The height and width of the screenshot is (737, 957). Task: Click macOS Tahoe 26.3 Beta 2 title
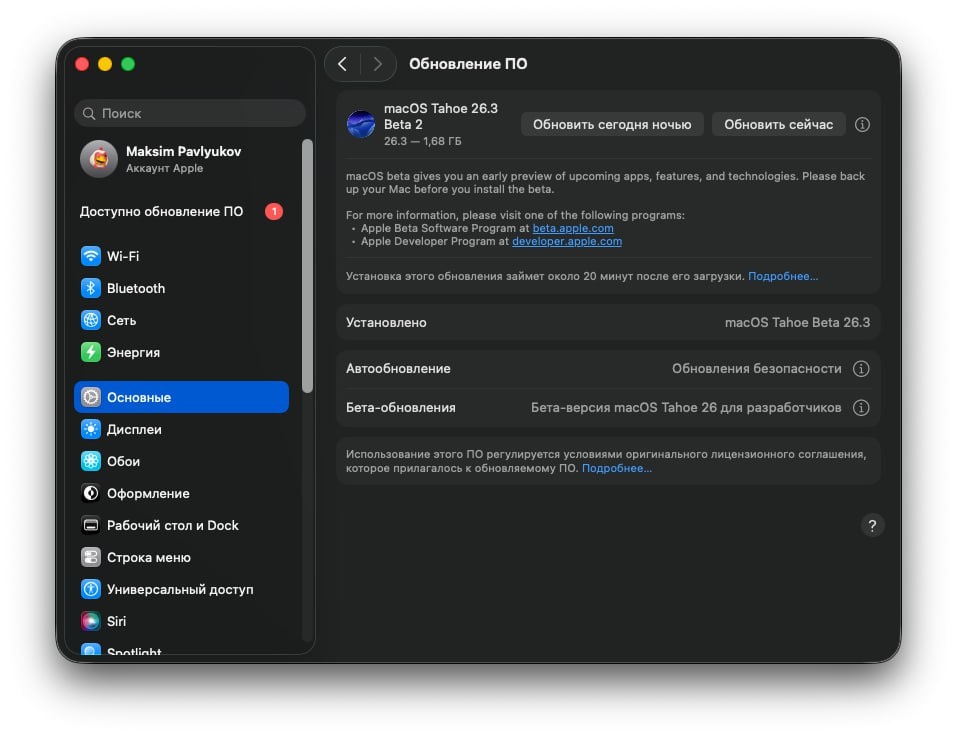tap(441, 117)
